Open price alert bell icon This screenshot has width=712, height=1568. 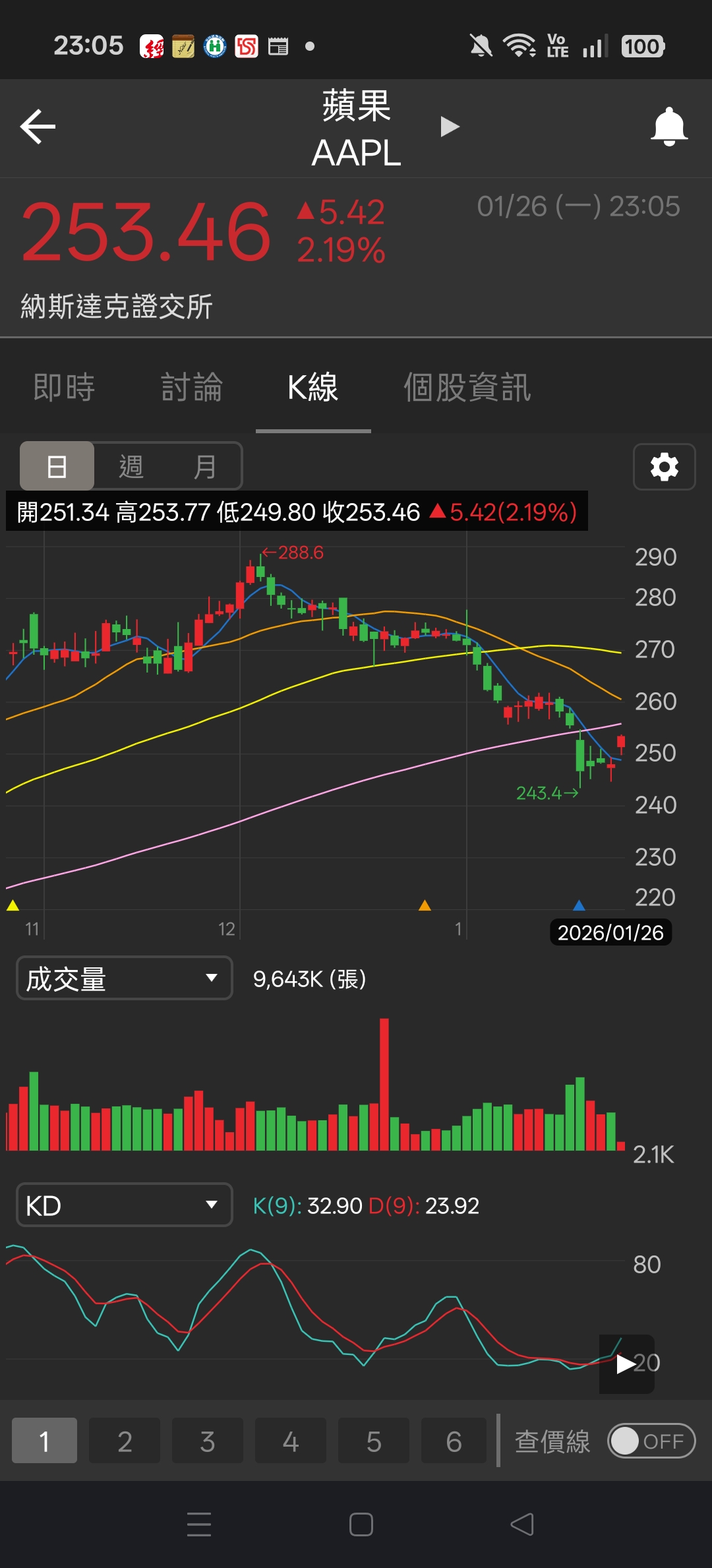tap(669, 127)
